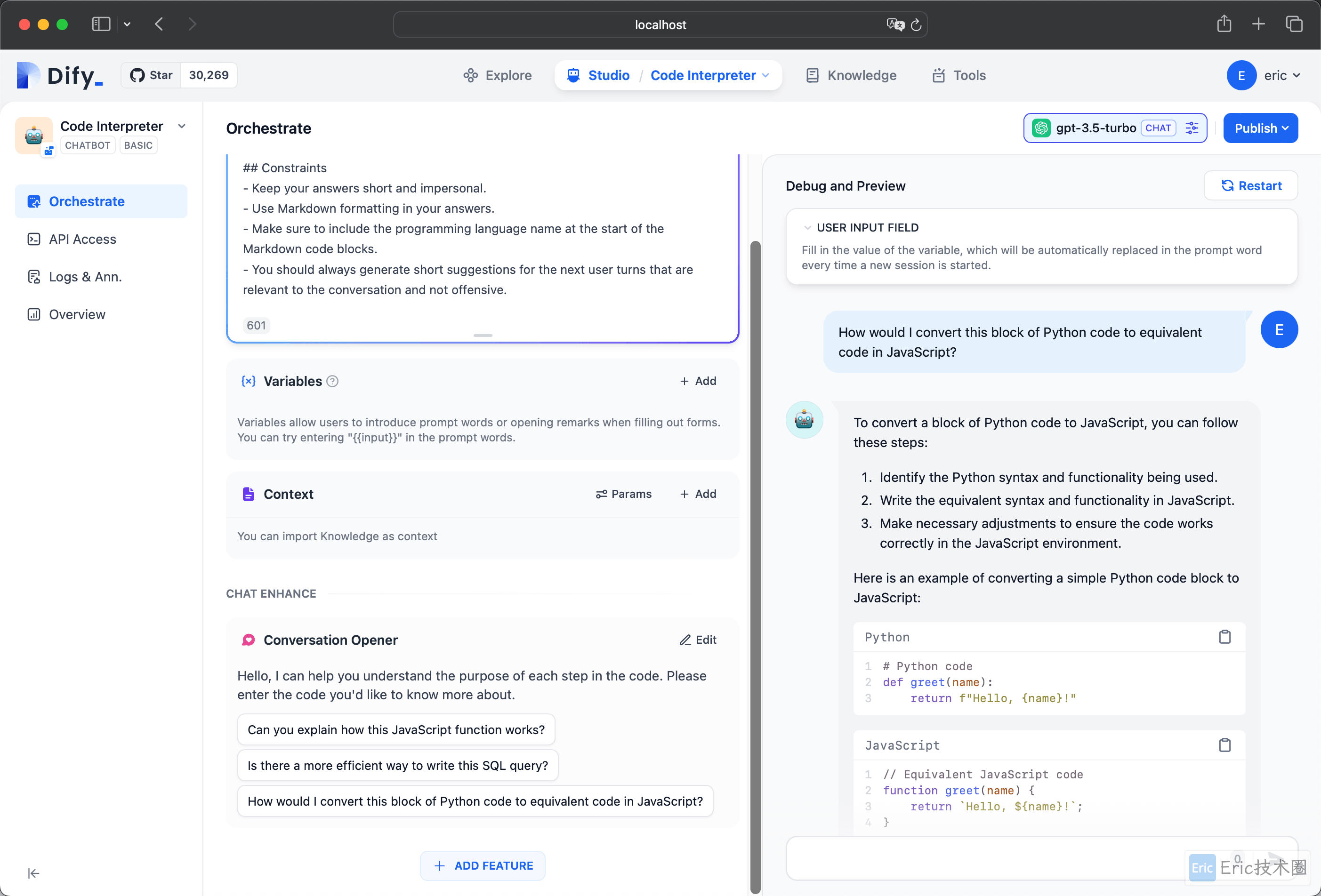
Task: Copy the JavaScript code block
Action: click(x=1225, y=745)
